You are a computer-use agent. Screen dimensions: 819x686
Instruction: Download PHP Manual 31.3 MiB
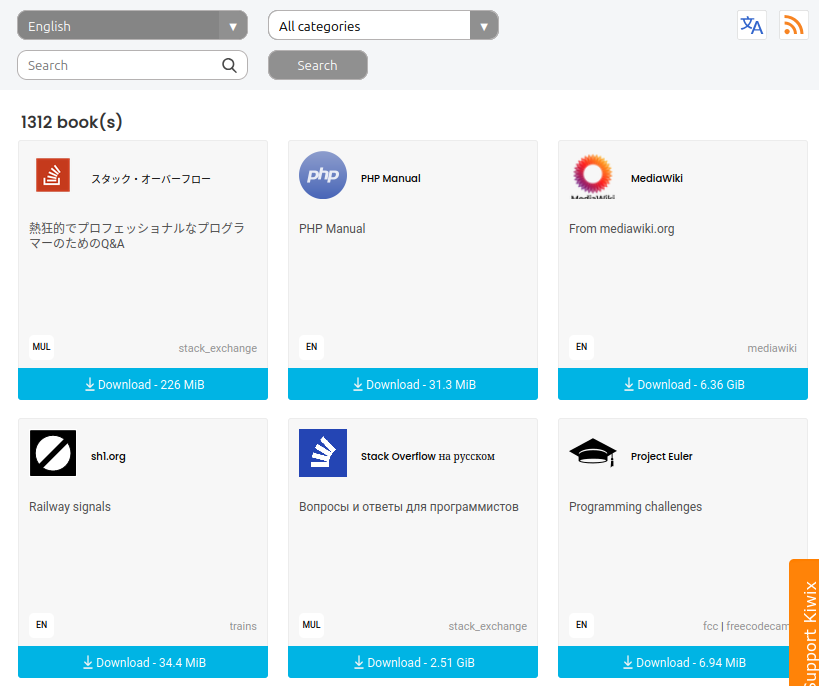(x=413, y=385)
